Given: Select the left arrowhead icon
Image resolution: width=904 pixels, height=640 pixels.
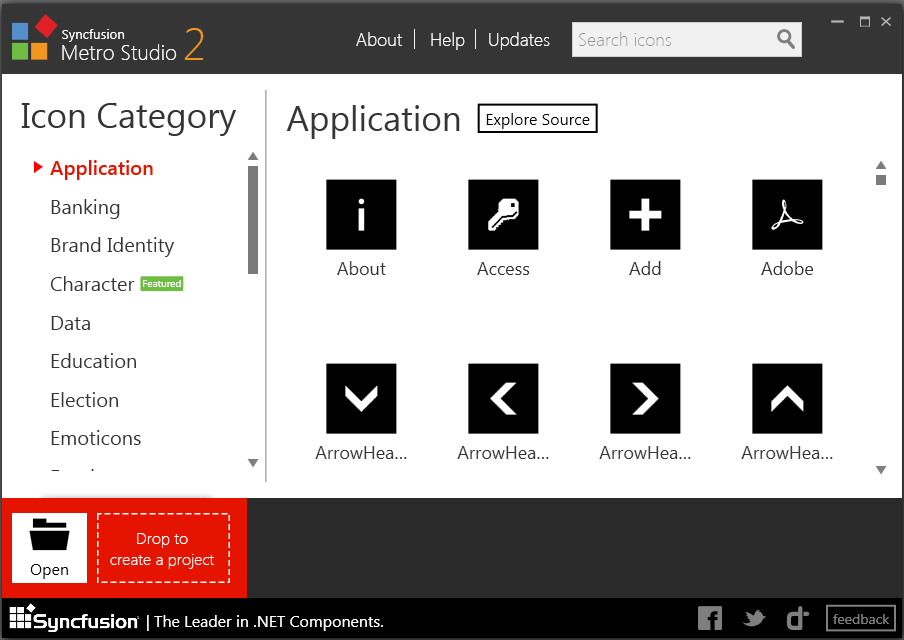Looking at the screenshot, I should pyautogui.click(x=503, y=398).
